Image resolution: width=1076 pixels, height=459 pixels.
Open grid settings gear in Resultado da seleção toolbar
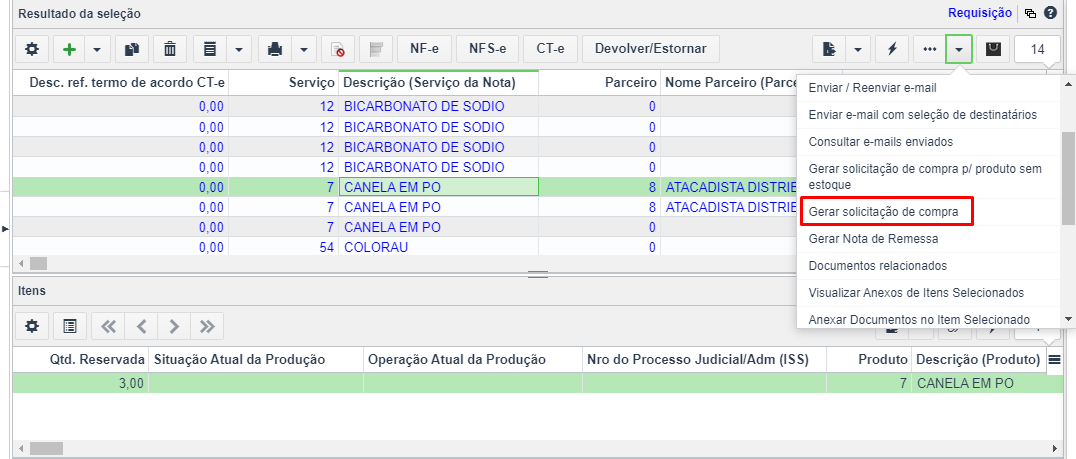pyautogui.click(x=32, y=49)
